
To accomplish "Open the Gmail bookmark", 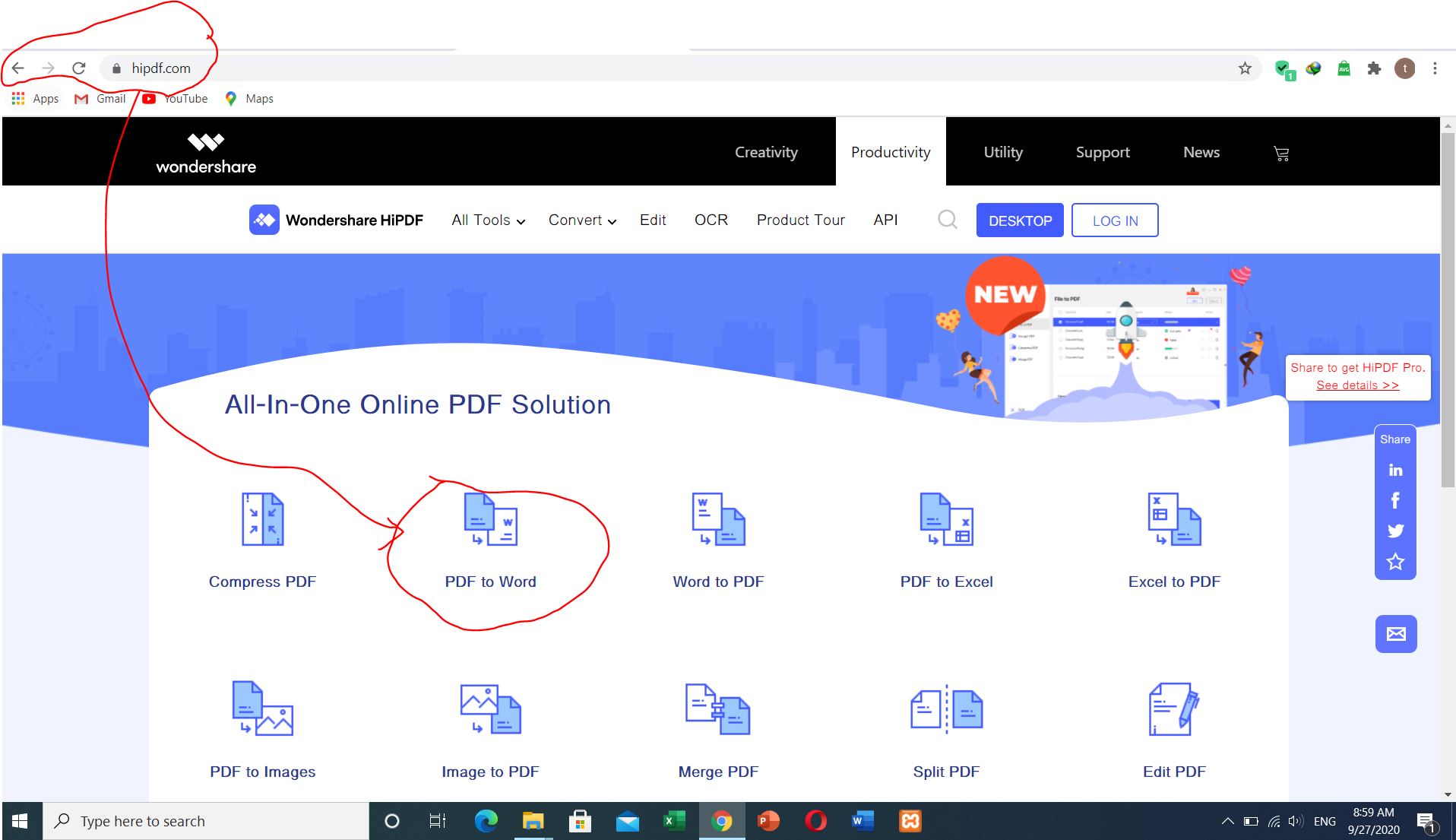I will (x=100, y=99).
